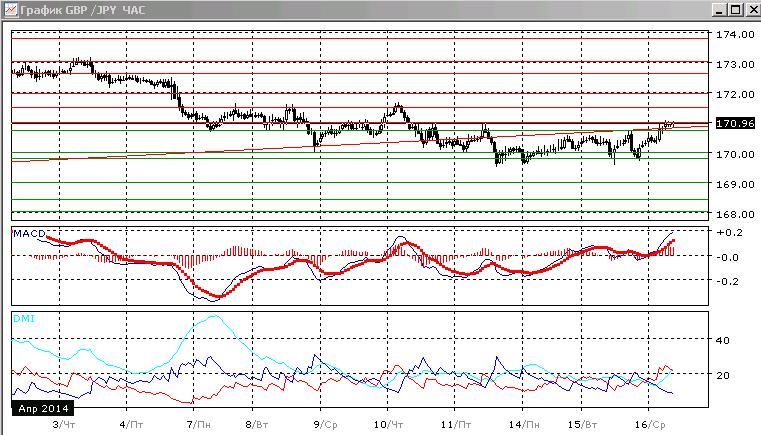Click the MACD indicator label
Image resolution: width=761 pixels, height=435 pixels.
point(29,234)
